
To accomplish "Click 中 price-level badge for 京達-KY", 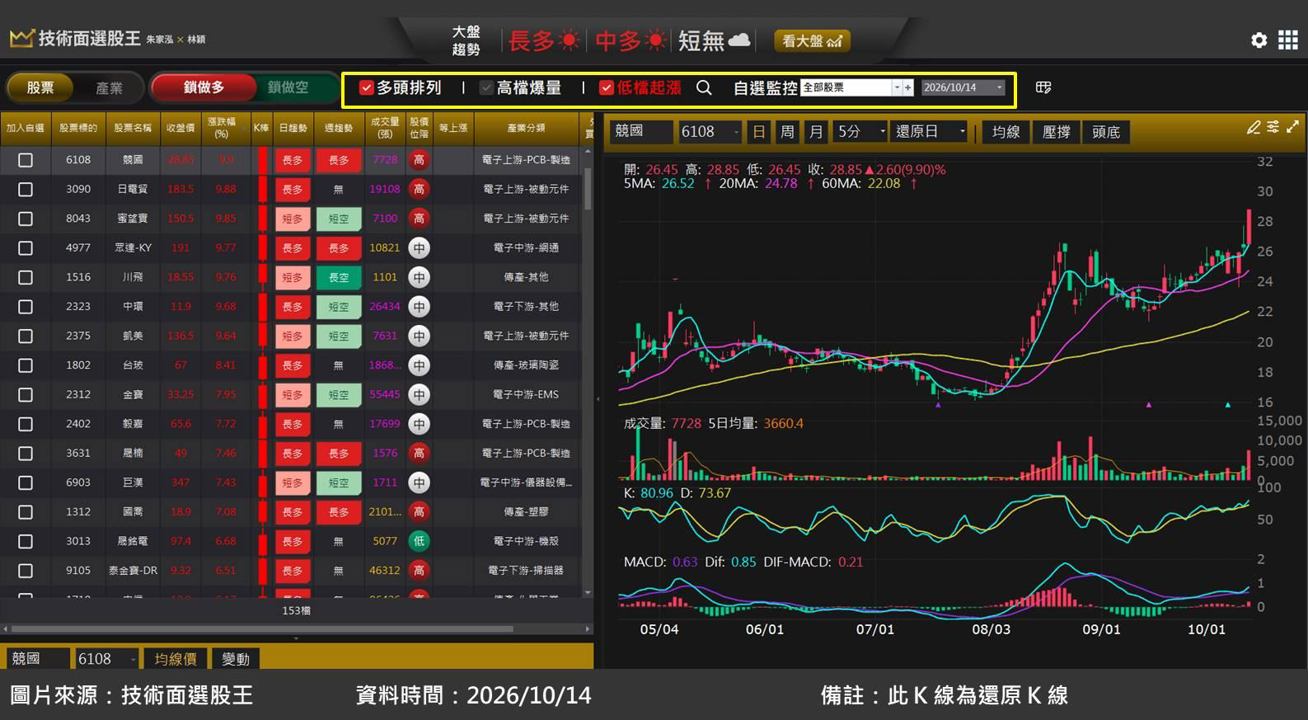I will [419, 248].
